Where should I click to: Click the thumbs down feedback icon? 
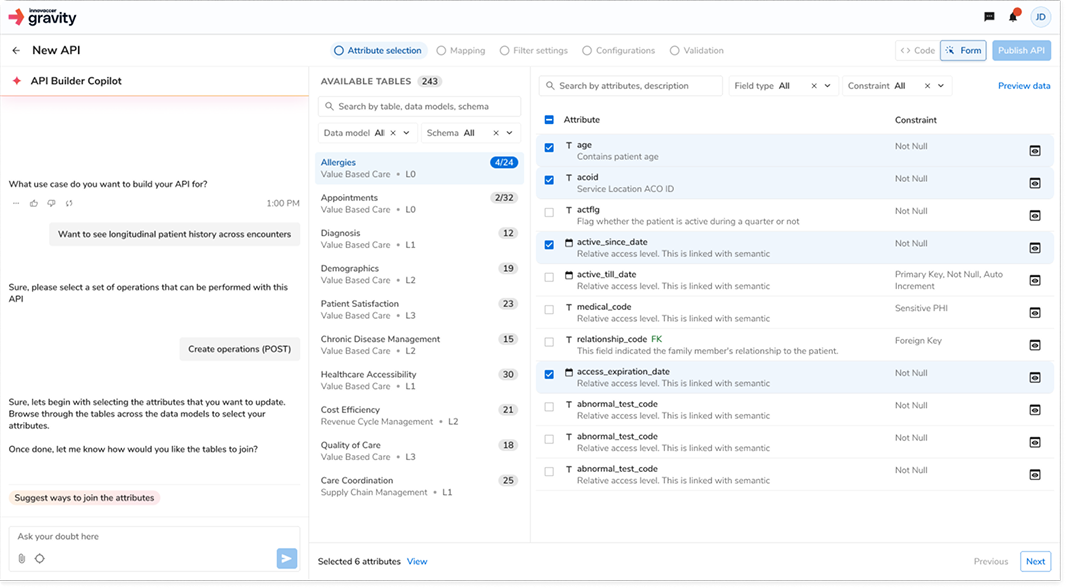coord(52,203)
